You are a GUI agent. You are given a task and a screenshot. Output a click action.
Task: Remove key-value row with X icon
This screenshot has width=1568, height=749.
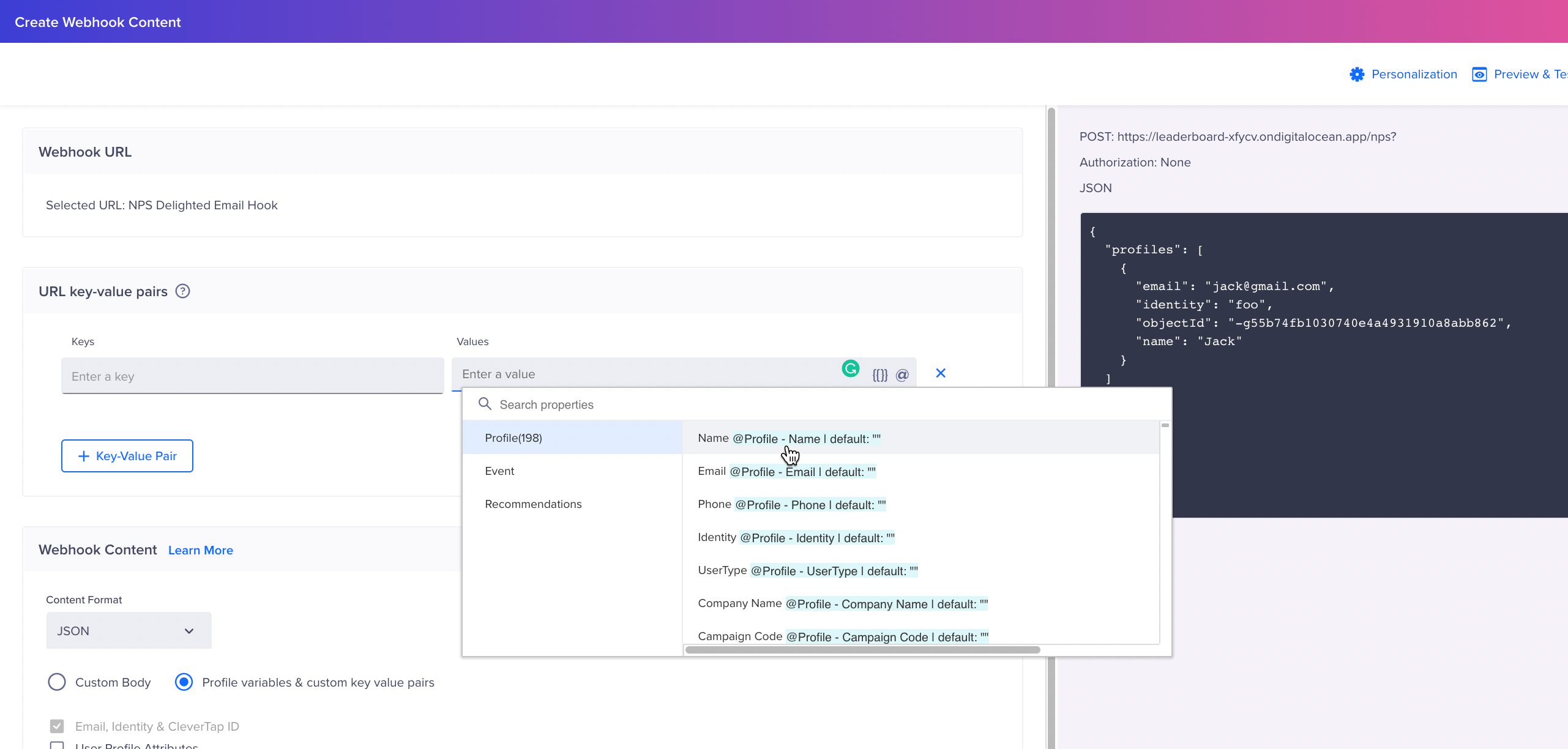pyautogui.click(x=941, y=373)
